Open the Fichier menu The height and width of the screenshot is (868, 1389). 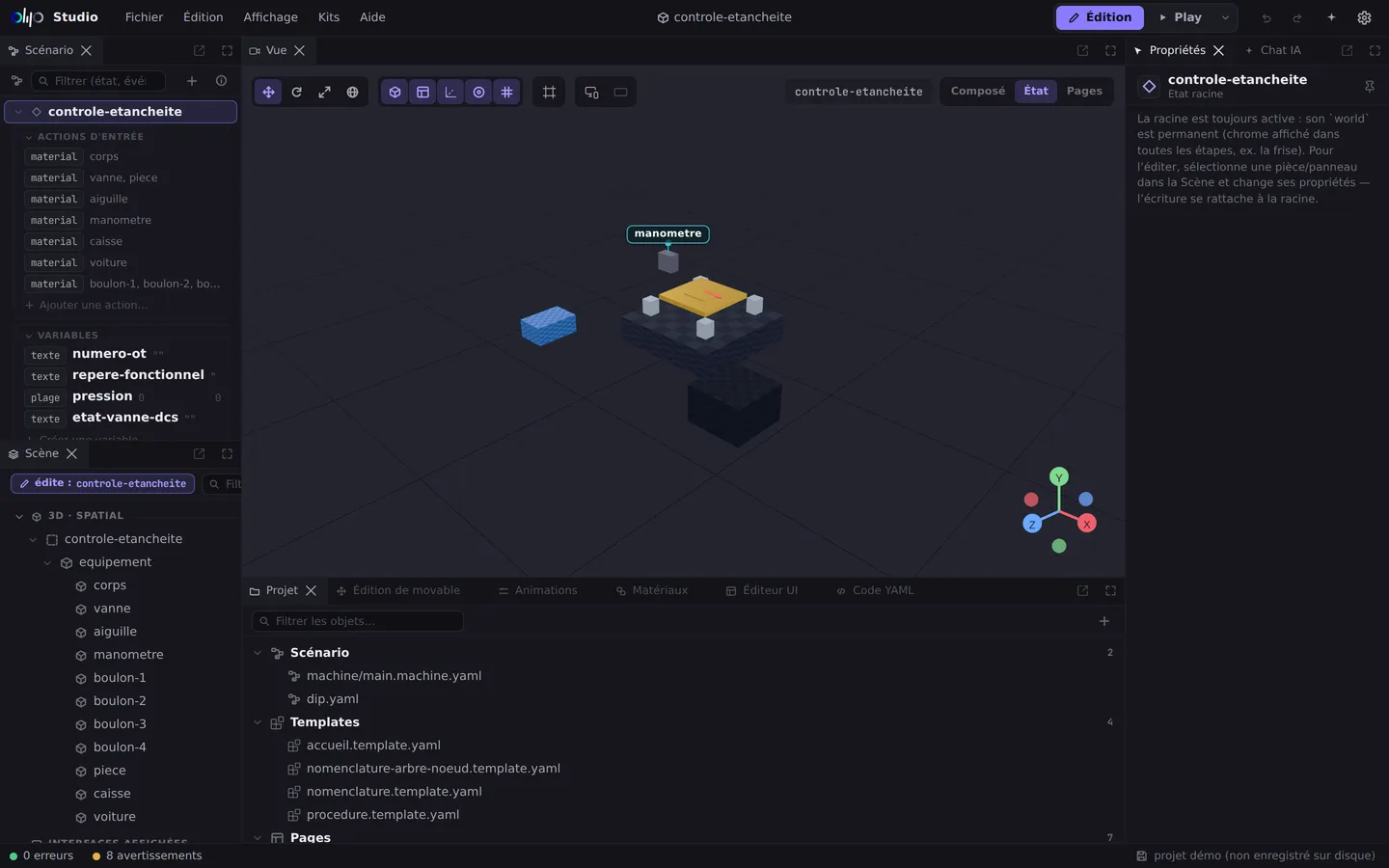pos(144,17)
